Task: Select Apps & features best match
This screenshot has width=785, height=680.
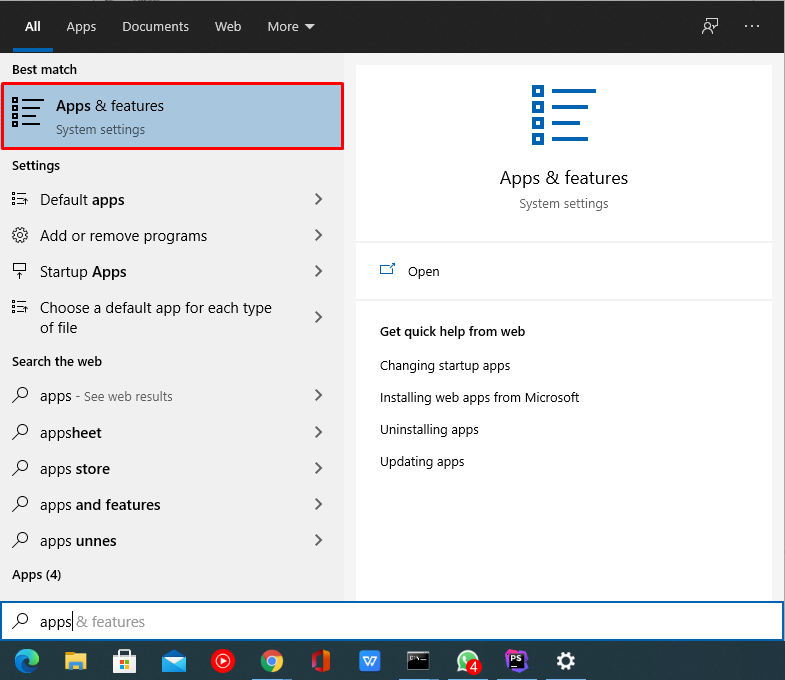Action: click(x=172, y=116)
